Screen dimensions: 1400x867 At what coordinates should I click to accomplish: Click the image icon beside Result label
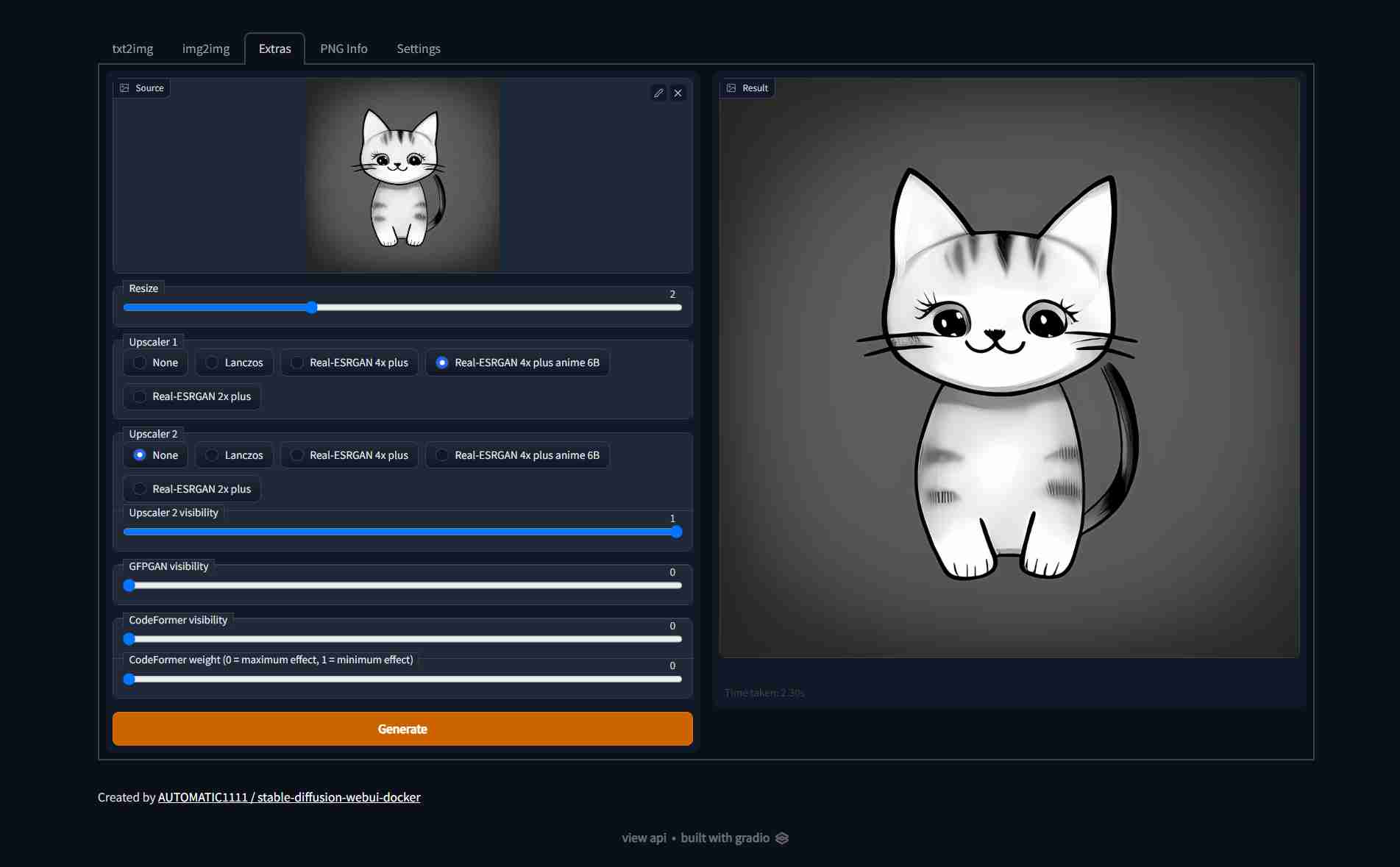pos(731,88)
